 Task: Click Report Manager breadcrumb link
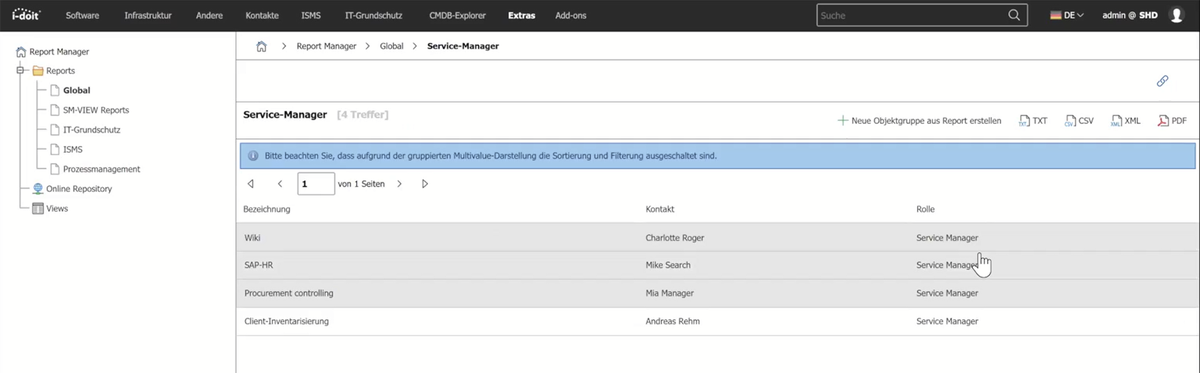pos(325,46)
